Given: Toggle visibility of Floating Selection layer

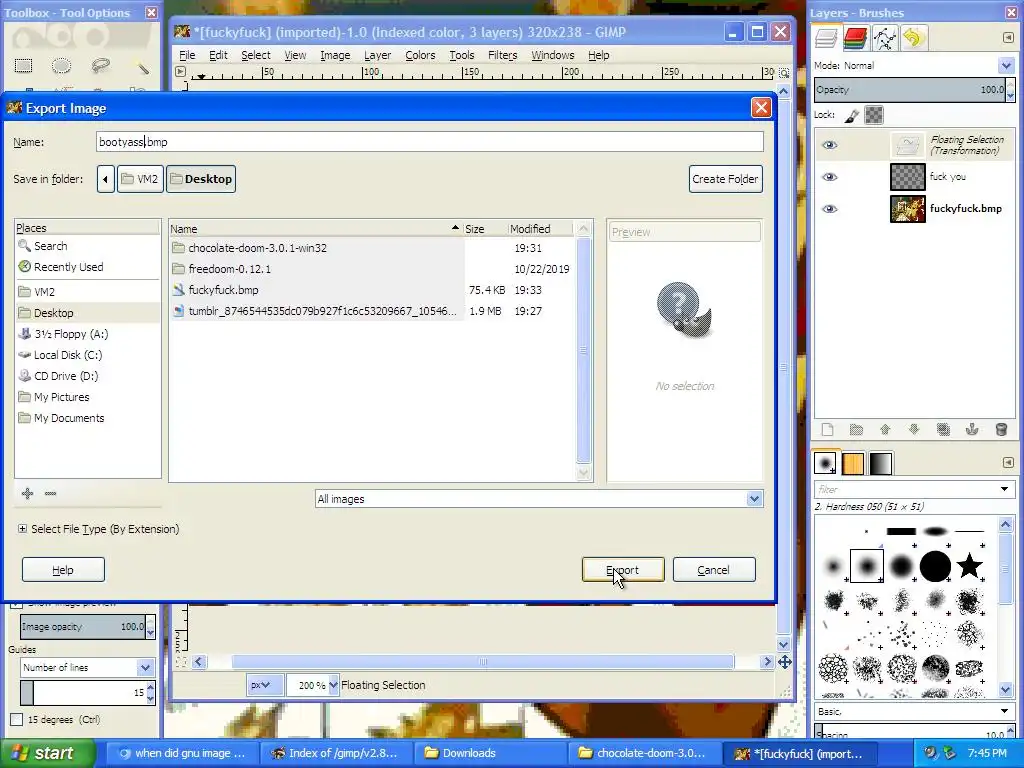Looking at the screenshot, I should (829, 145).
